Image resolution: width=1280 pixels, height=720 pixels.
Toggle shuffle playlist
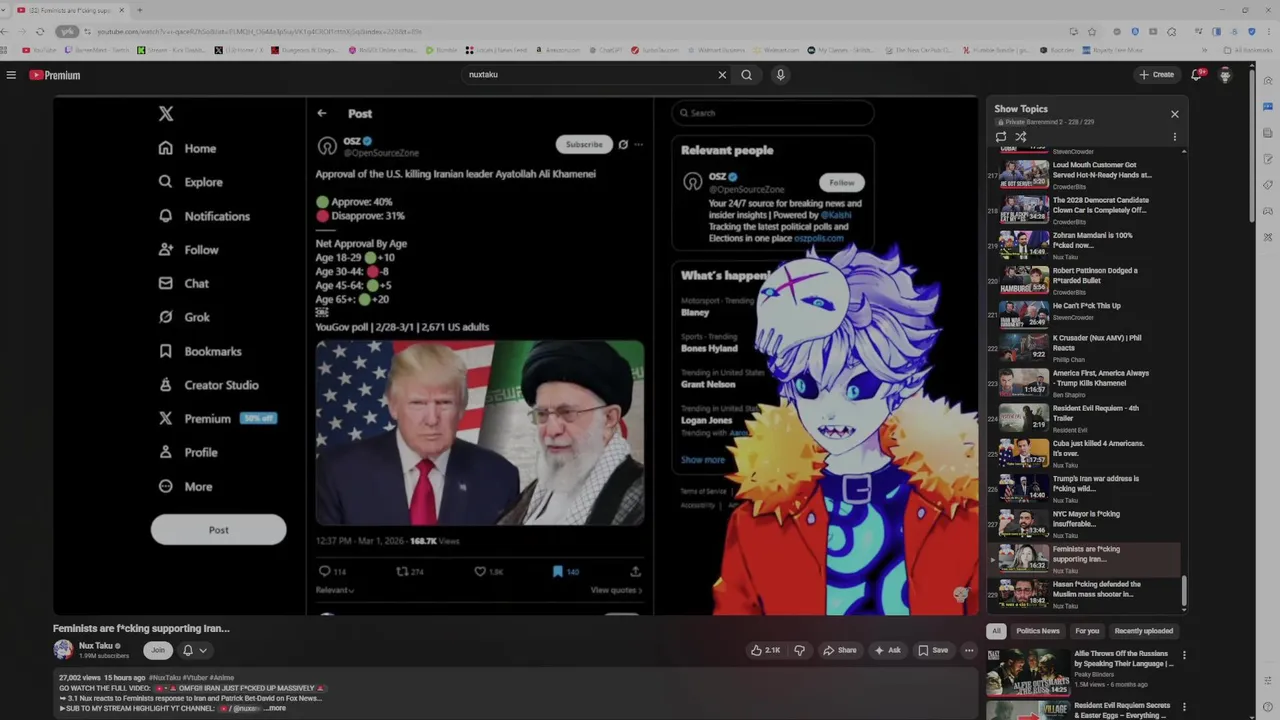pyautogui.click(x=1021, y=137)
